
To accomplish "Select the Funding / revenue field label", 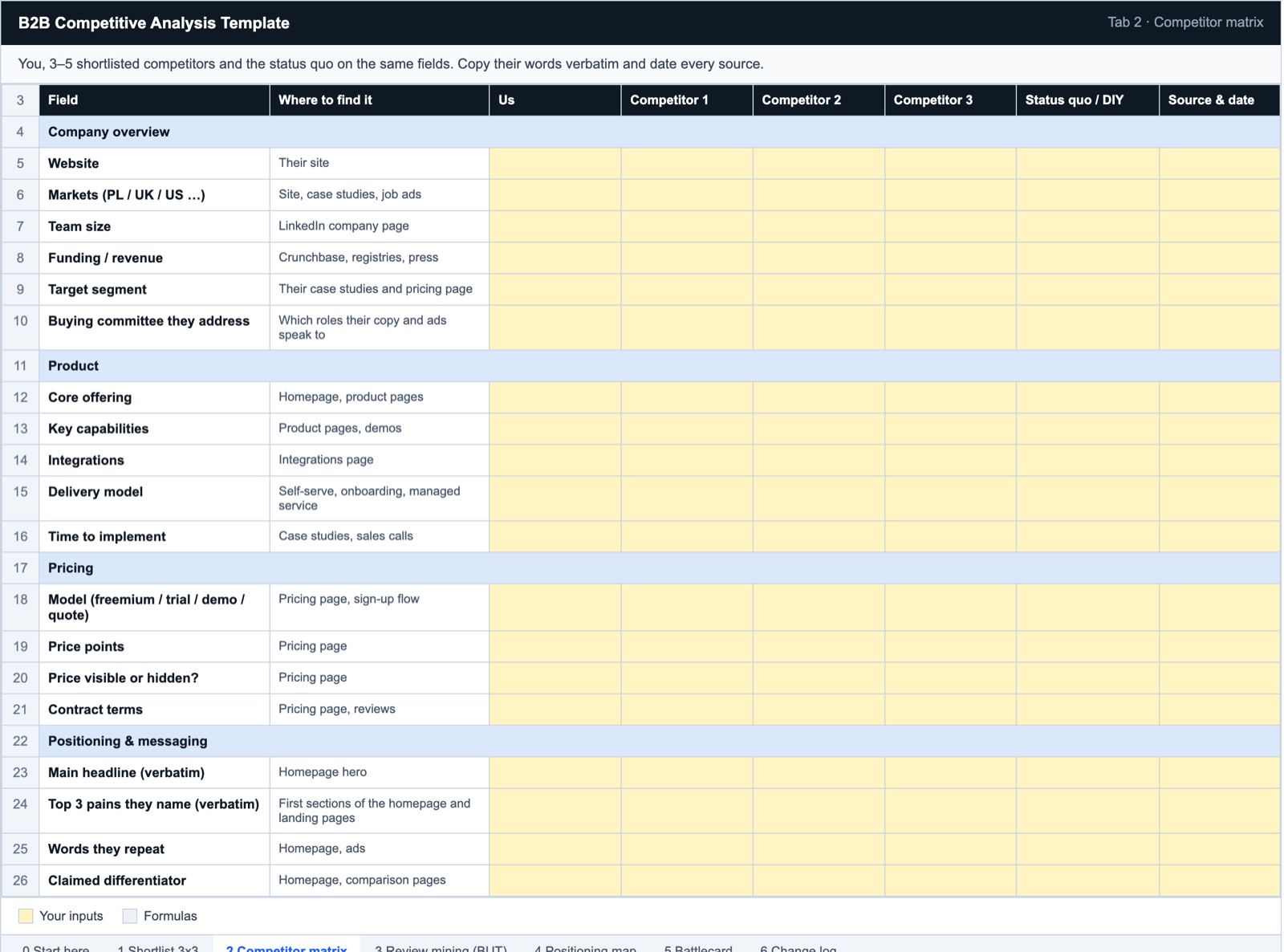I will (x=105, y=258).
